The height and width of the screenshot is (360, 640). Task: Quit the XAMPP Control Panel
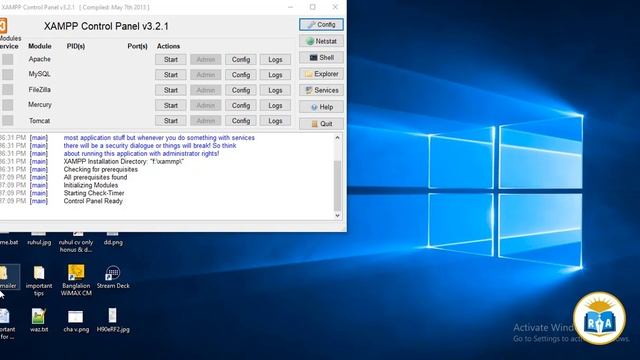pyautogui.click(x=321, y=124)
